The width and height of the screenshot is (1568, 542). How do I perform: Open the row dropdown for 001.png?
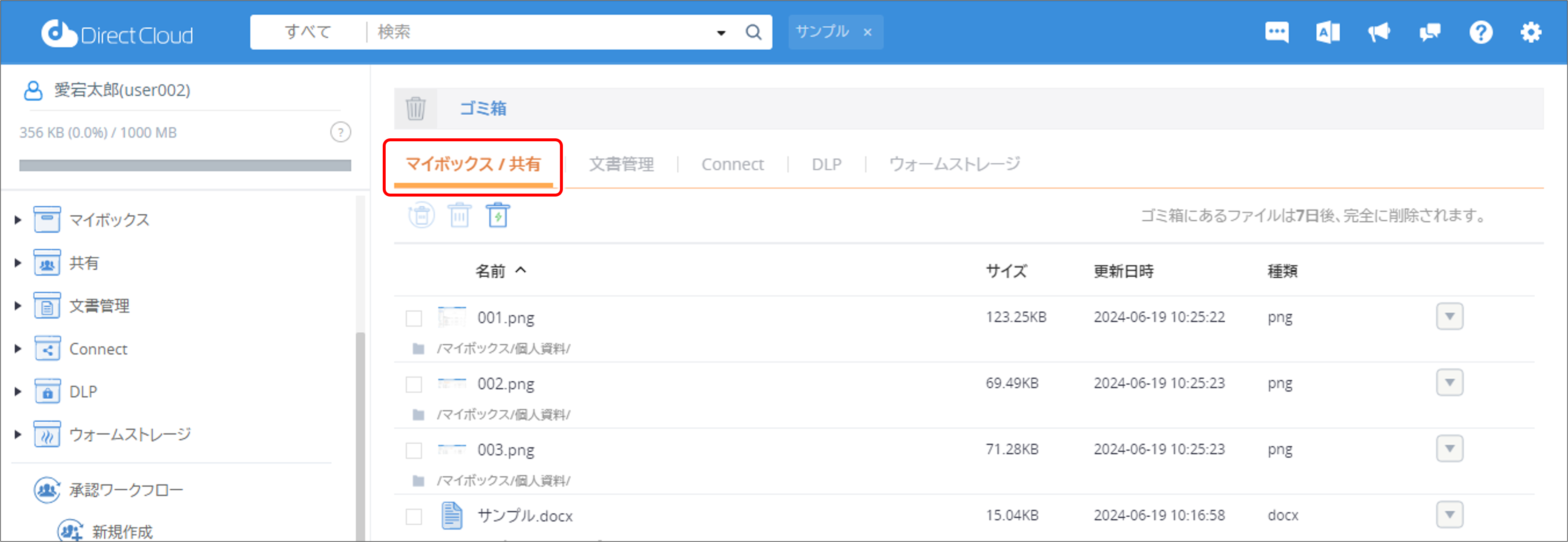1449,317
